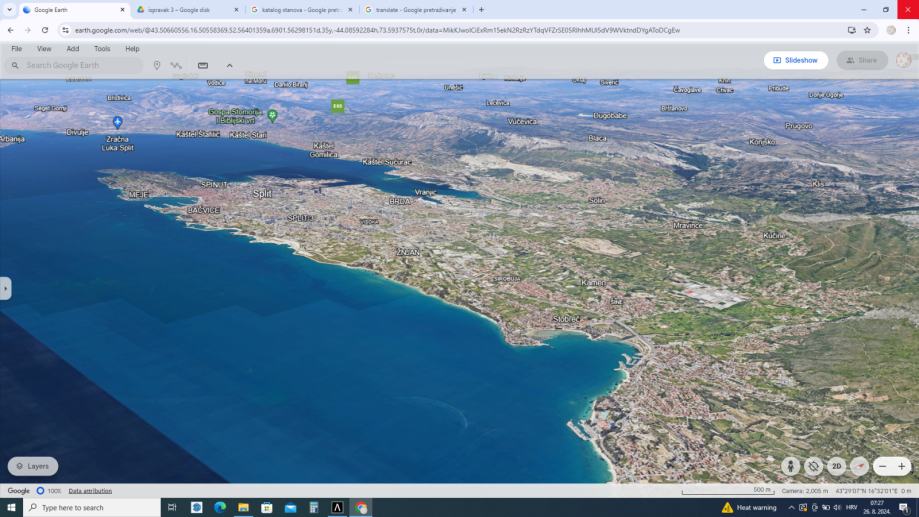
Task: Click the Pegman Street View icon
Action: 790,466
